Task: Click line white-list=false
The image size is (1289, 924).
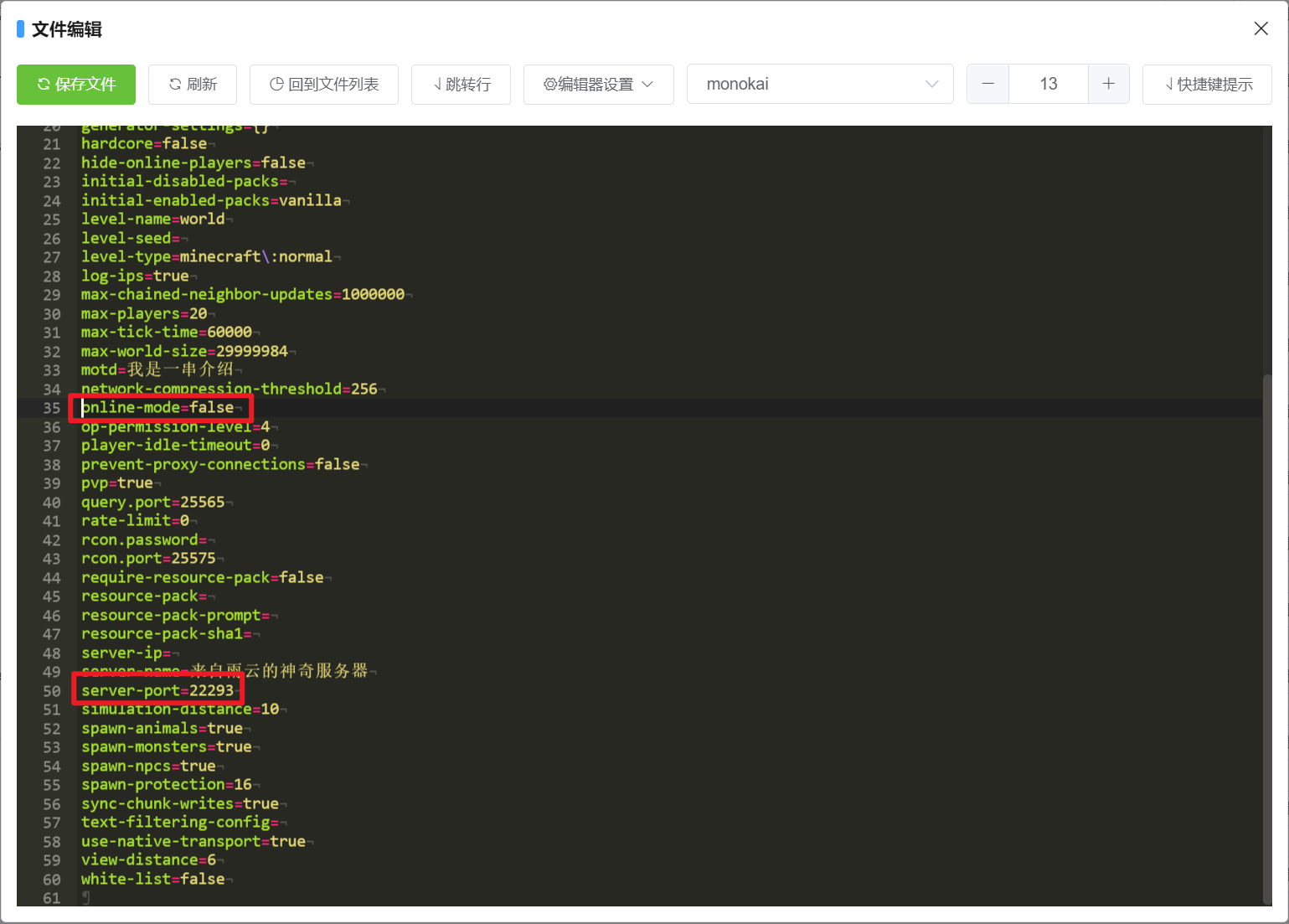Action: [153, 880]
